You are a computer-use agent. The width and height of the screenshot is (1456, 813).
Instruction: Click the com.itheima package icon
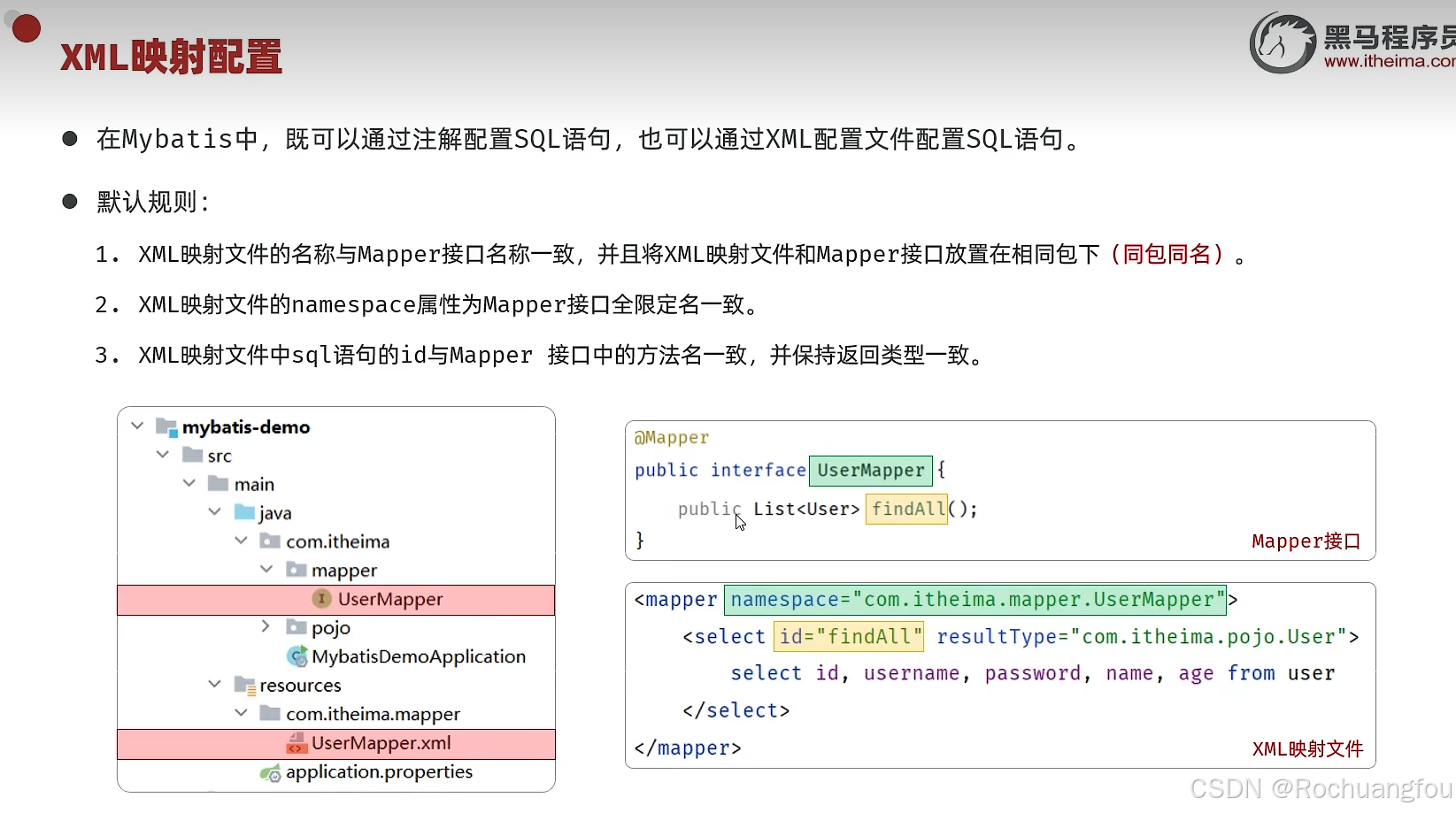point(269,541)
